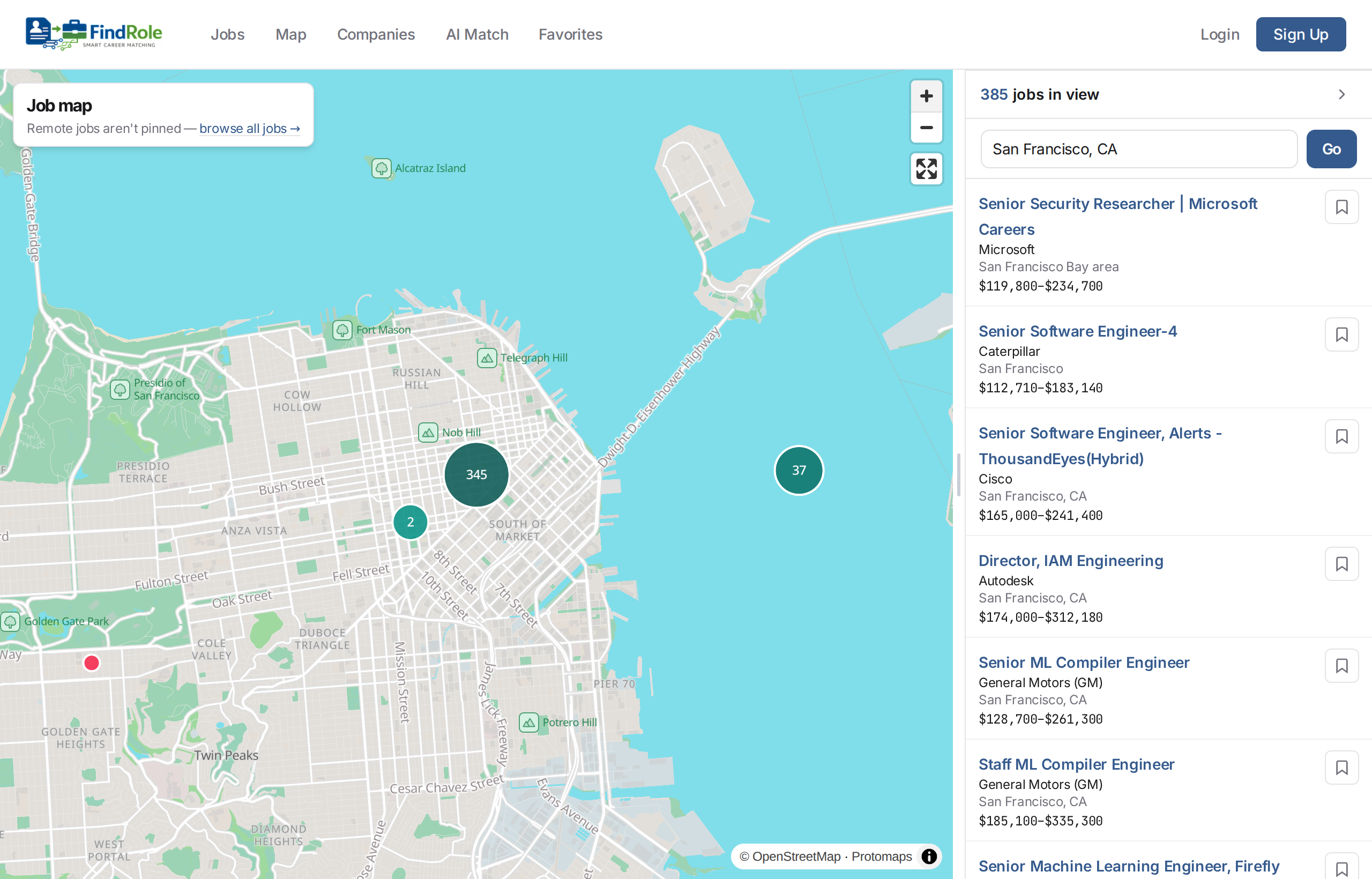The height and width of the screenshot is (879, 1372).
Task: Click the Potrero Hill marker icon
Action: (528, 722)
